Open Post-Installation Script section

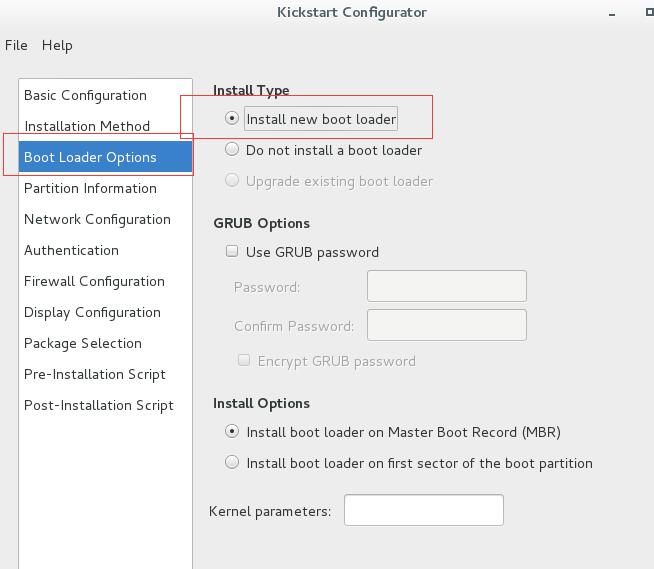point(105,405)
